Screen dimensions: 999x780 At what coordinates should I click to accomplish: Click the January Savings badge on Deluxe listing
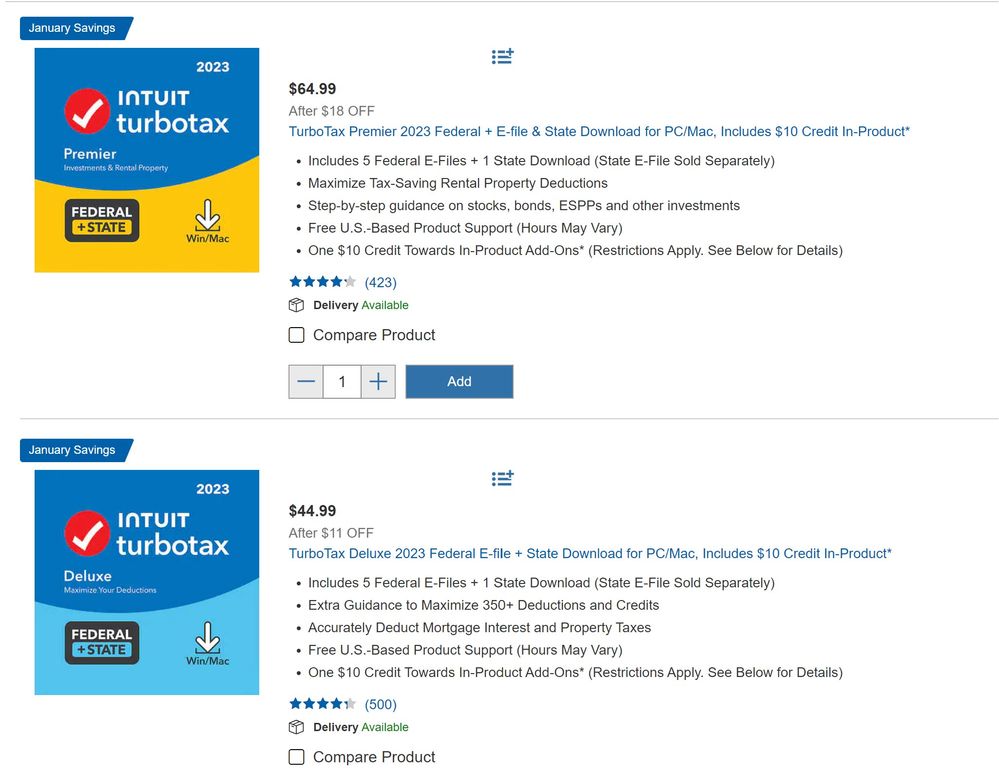point(70,450)
